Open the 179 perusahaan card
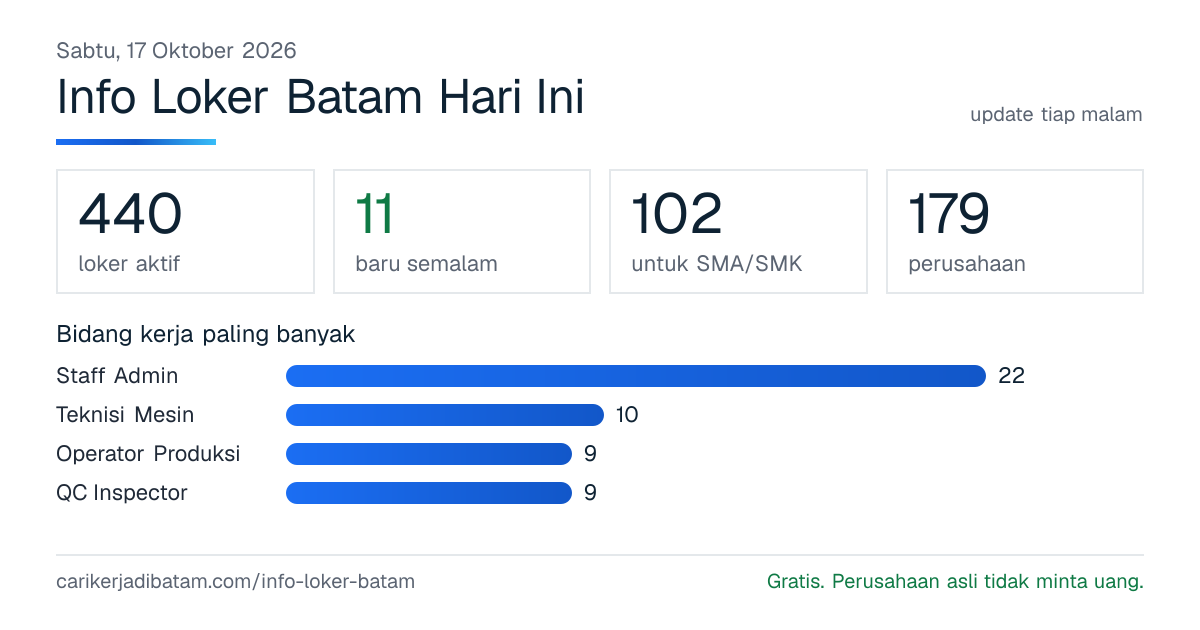The height and width of the screenshot is (630, 1200). pos(1015,231)
